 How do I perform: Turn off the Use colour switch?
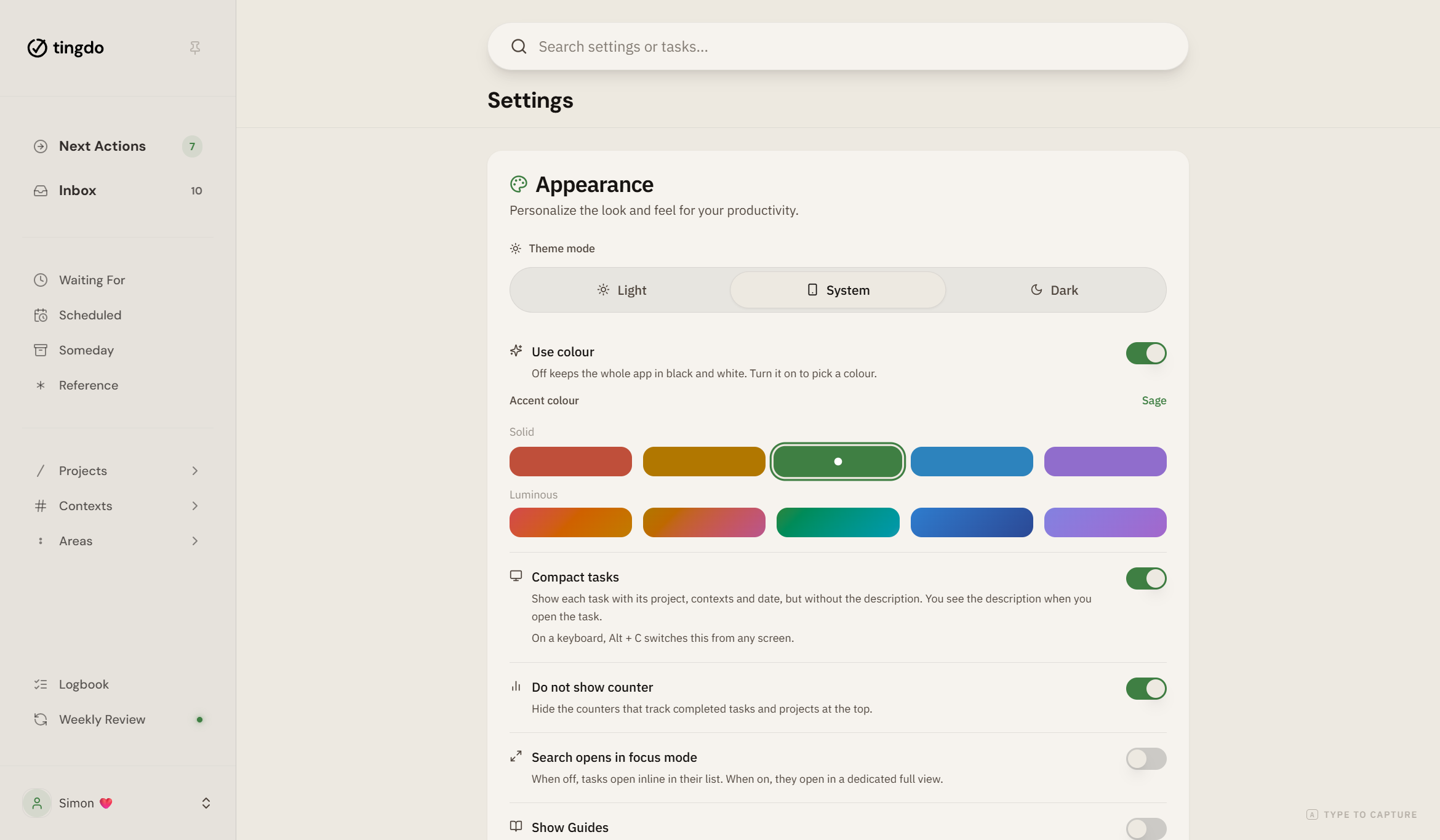[1146, 353]
